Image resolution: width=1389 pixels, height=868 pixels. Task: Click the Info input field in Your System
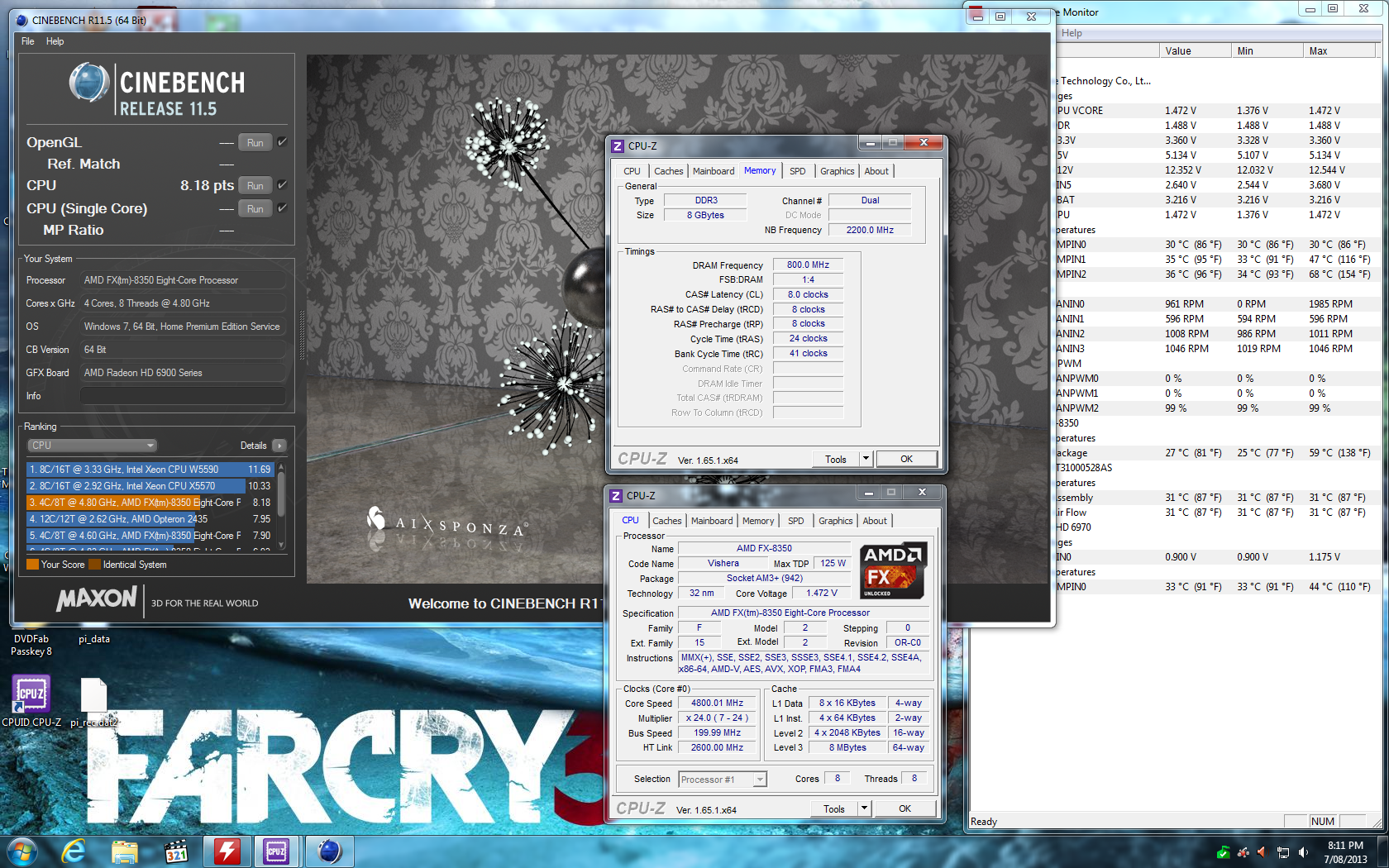pyautogui.click(x=184, y=396)
